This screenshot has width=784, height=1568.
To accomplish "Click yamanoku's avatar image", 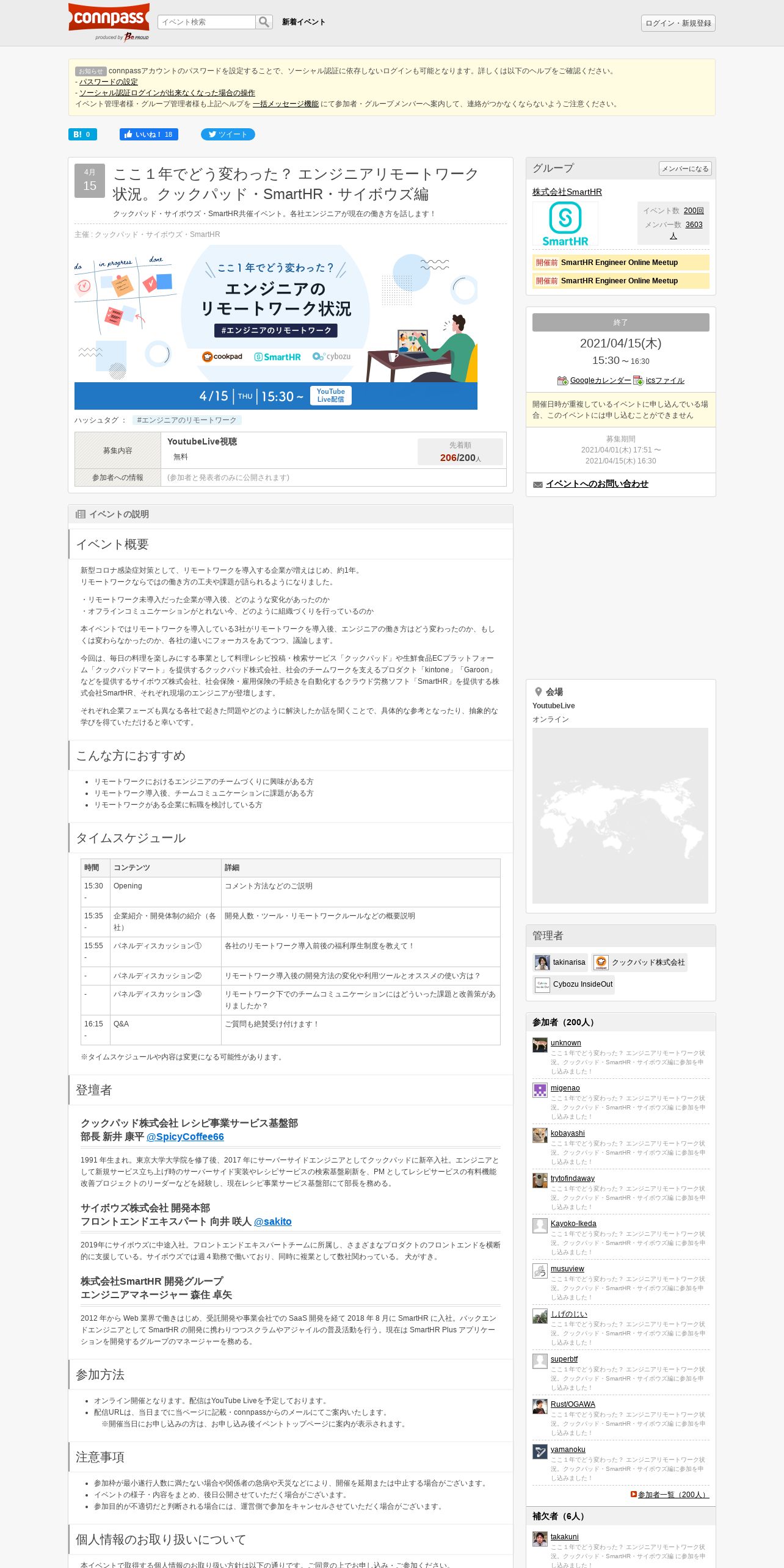I will point(540,1451).
